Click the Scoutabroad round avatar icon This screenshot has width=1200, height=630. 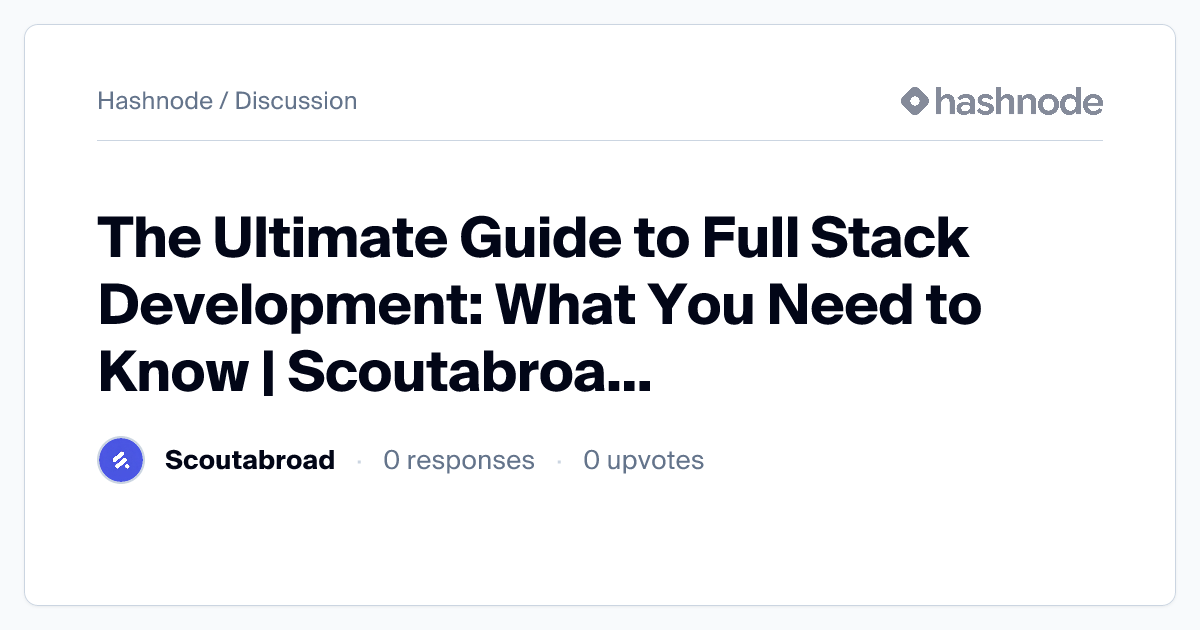click(121, 460)
